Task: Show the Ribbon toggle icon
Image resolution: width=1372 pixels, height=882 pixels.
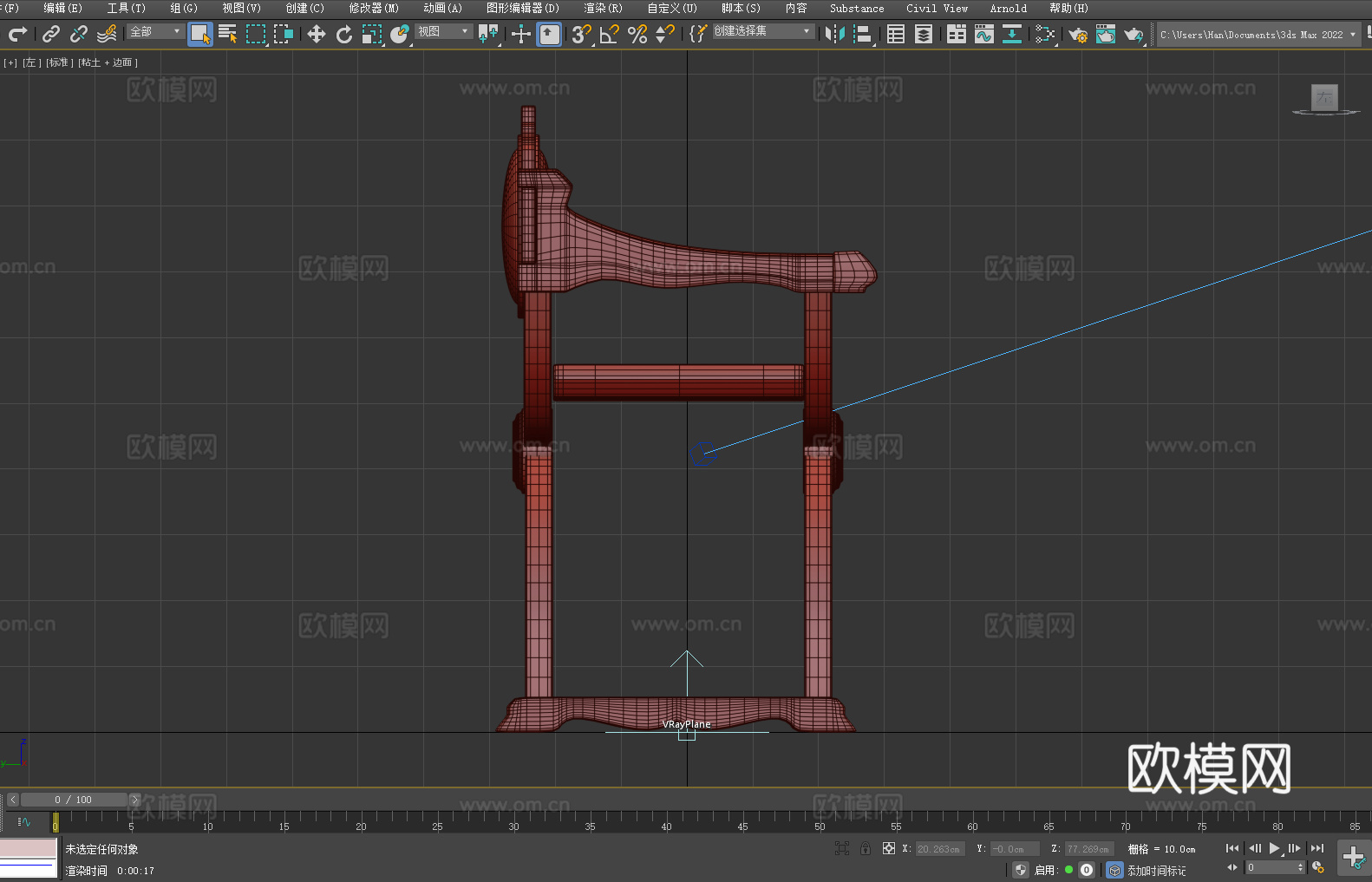Action: [957, 34]
